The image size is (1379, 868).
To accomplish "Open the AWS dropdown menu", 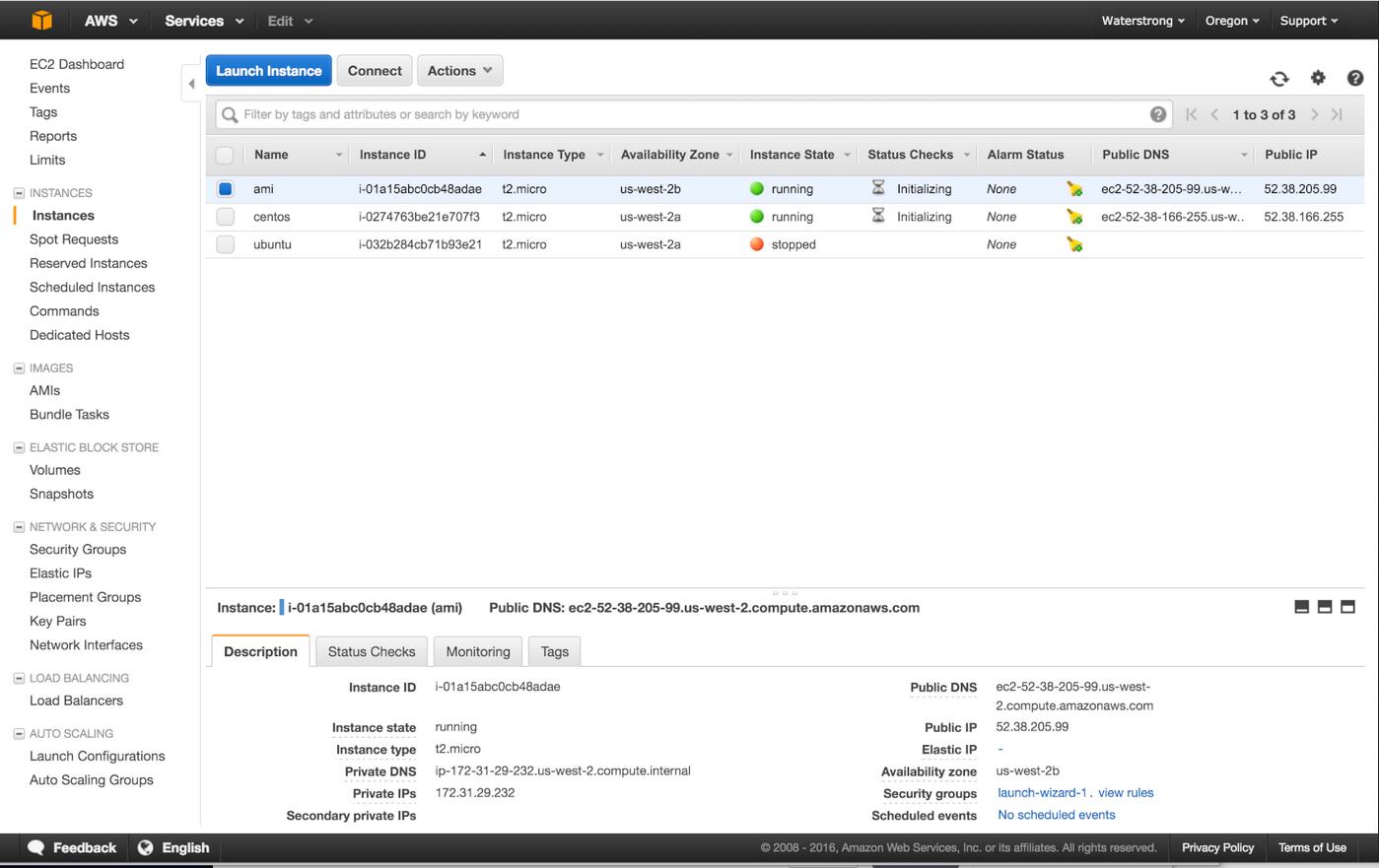I will [110, 21].
